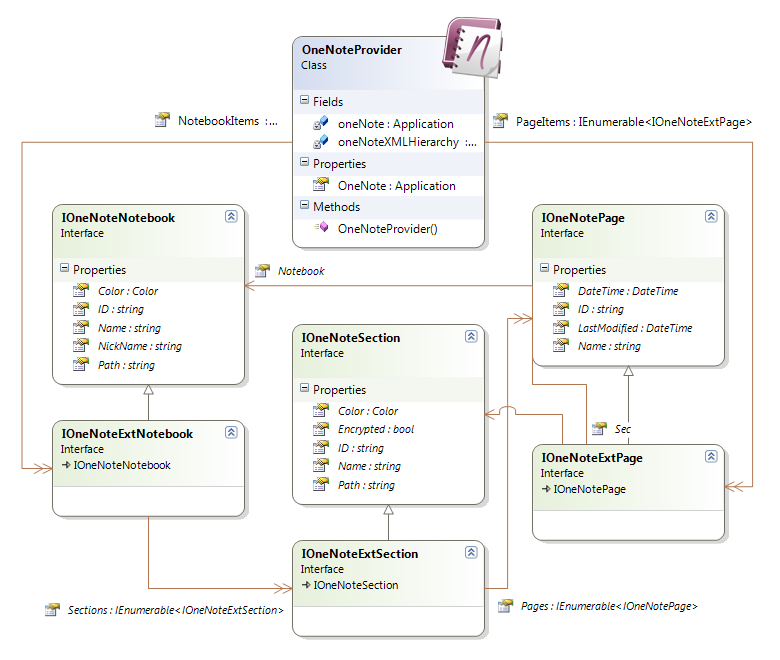780x660 pixels.
Task: Select 'OneNoteProvider()' method text
Action: (x=388, y=229)
